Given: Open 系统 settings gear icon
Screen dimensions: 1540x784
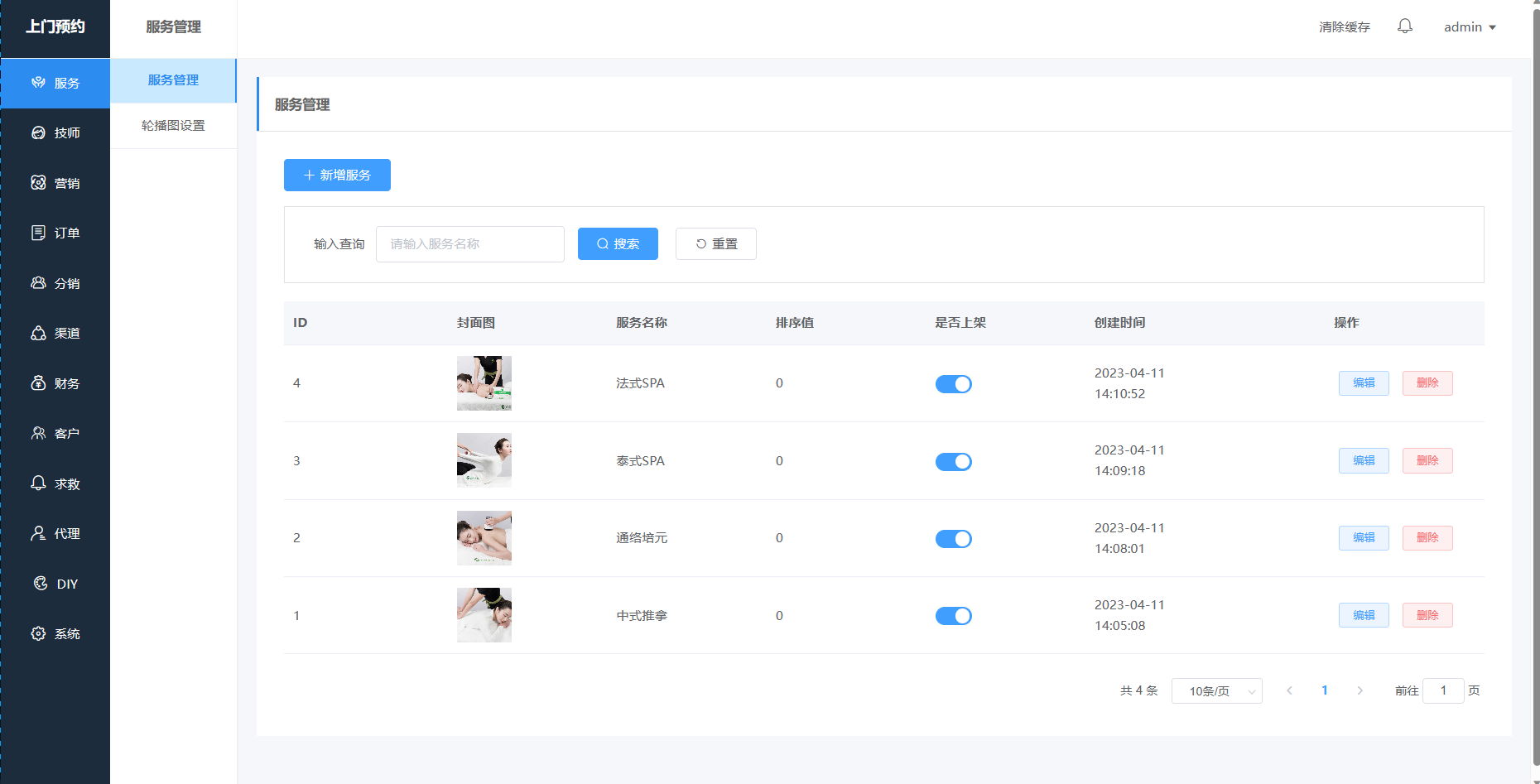Looking at the screenshot, I should [38, 634].
